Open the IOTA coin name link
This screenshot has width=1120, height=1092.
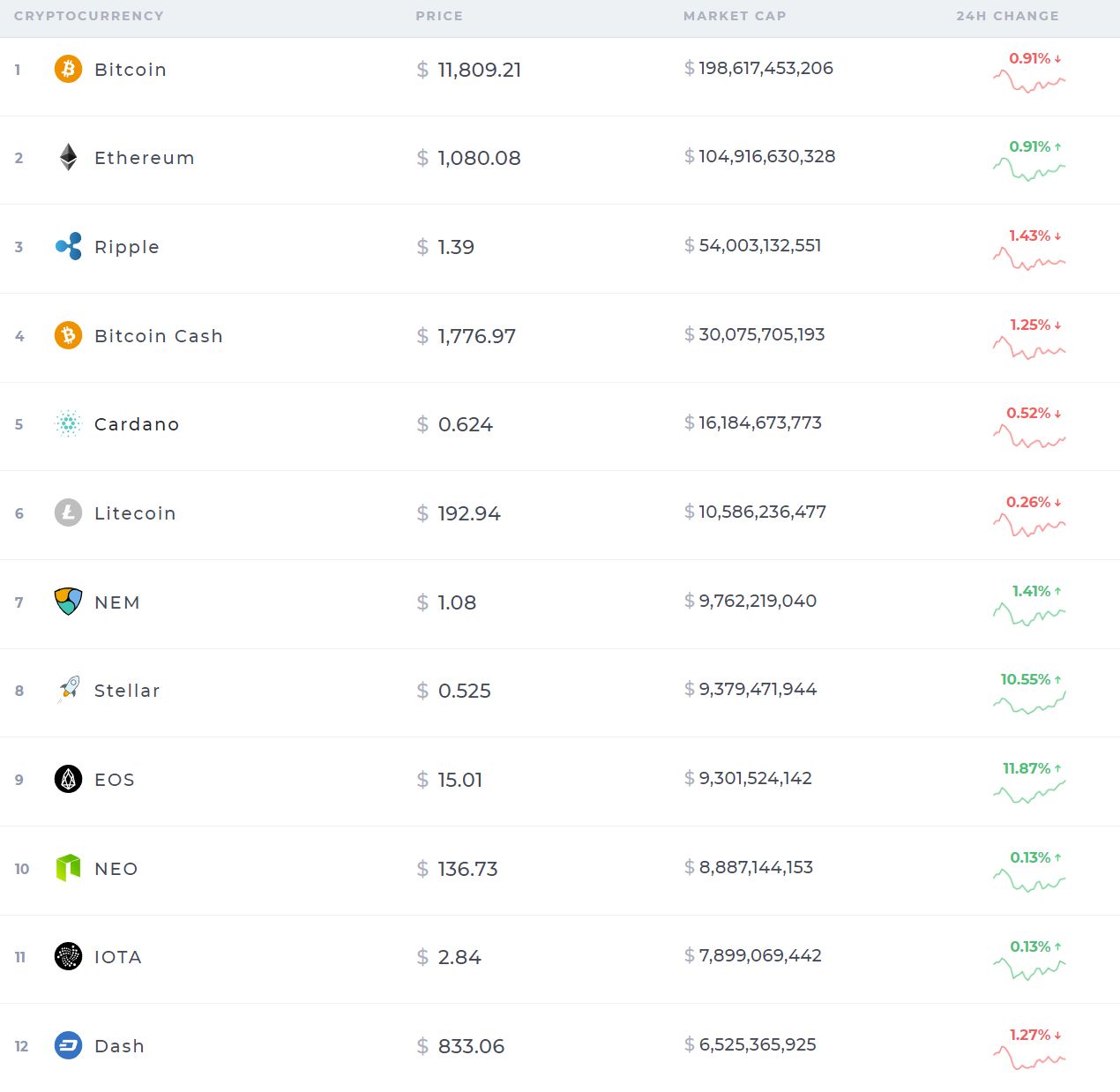pos(118,957)
